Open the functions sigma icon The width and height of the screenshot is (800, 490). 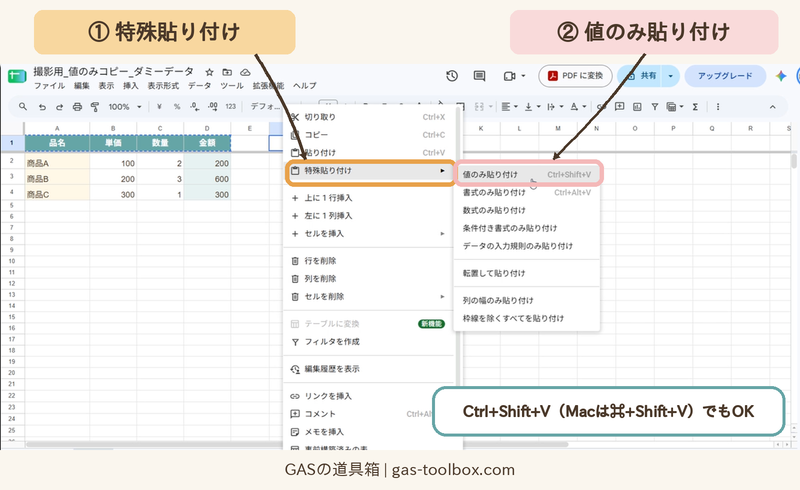coord(695,107)
